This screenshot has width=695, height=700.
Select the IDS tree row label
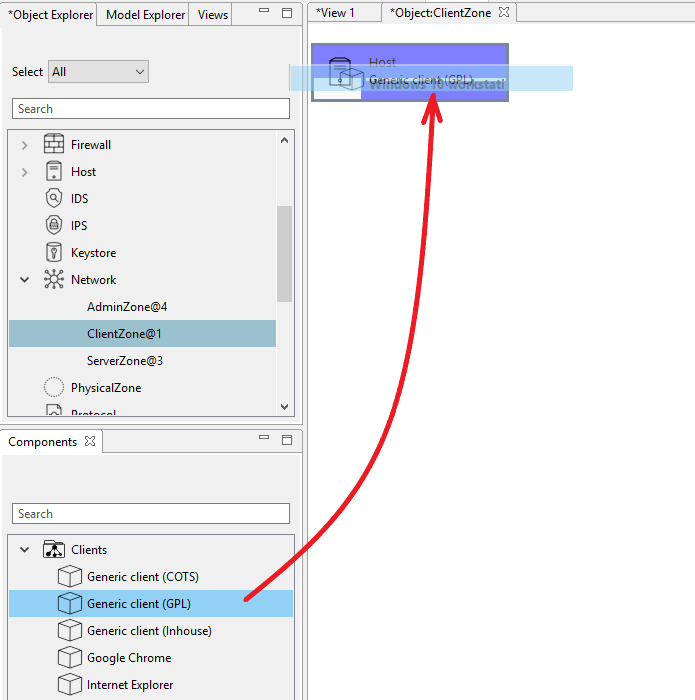point(79,198)
